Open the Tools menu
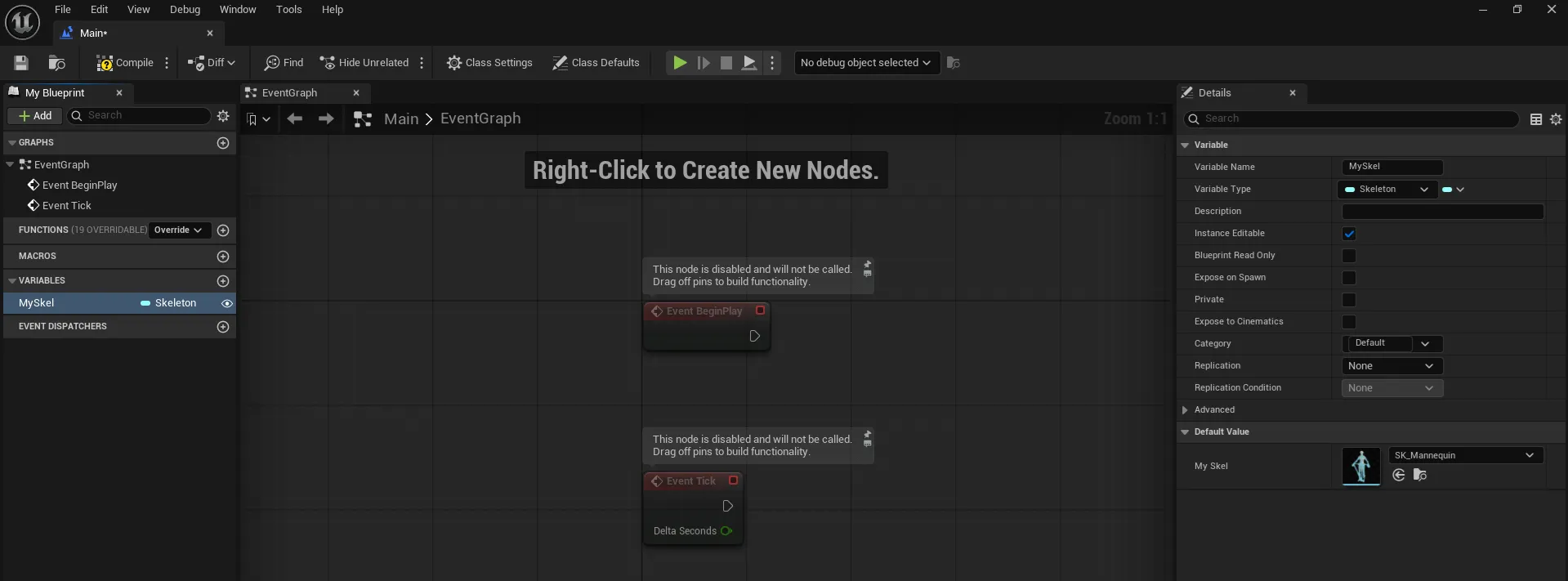The height and width of the screenshot is (581, 1568). tap(288, 10)
